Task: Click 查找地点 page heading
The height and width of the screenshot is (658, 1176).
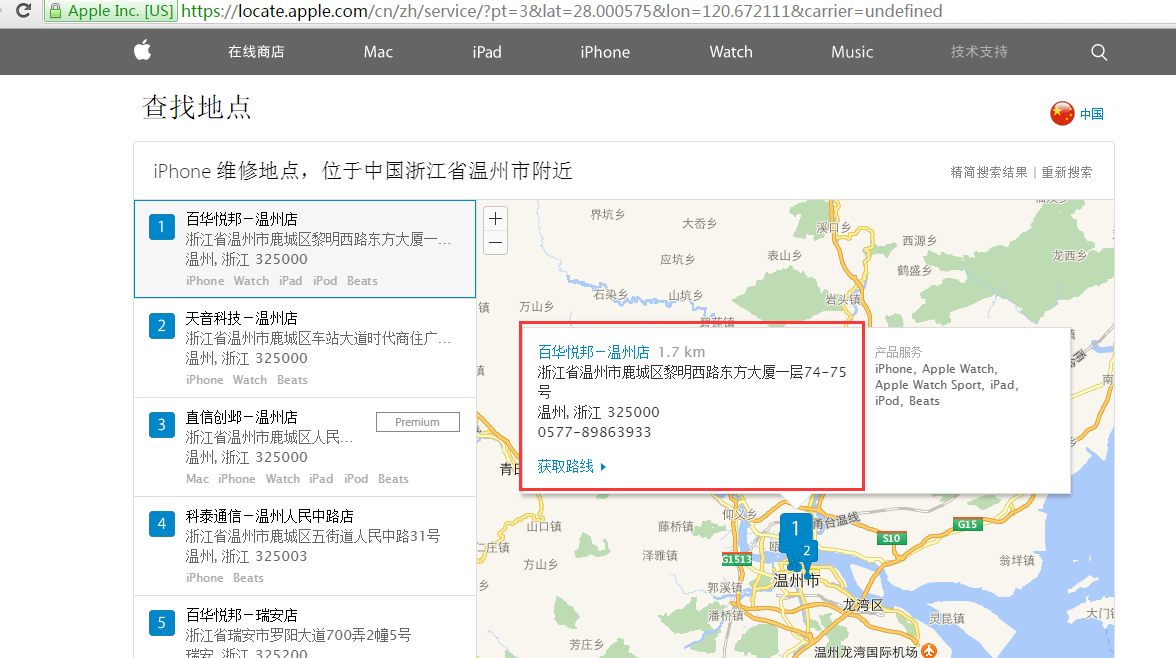Action: pos(196,107)
